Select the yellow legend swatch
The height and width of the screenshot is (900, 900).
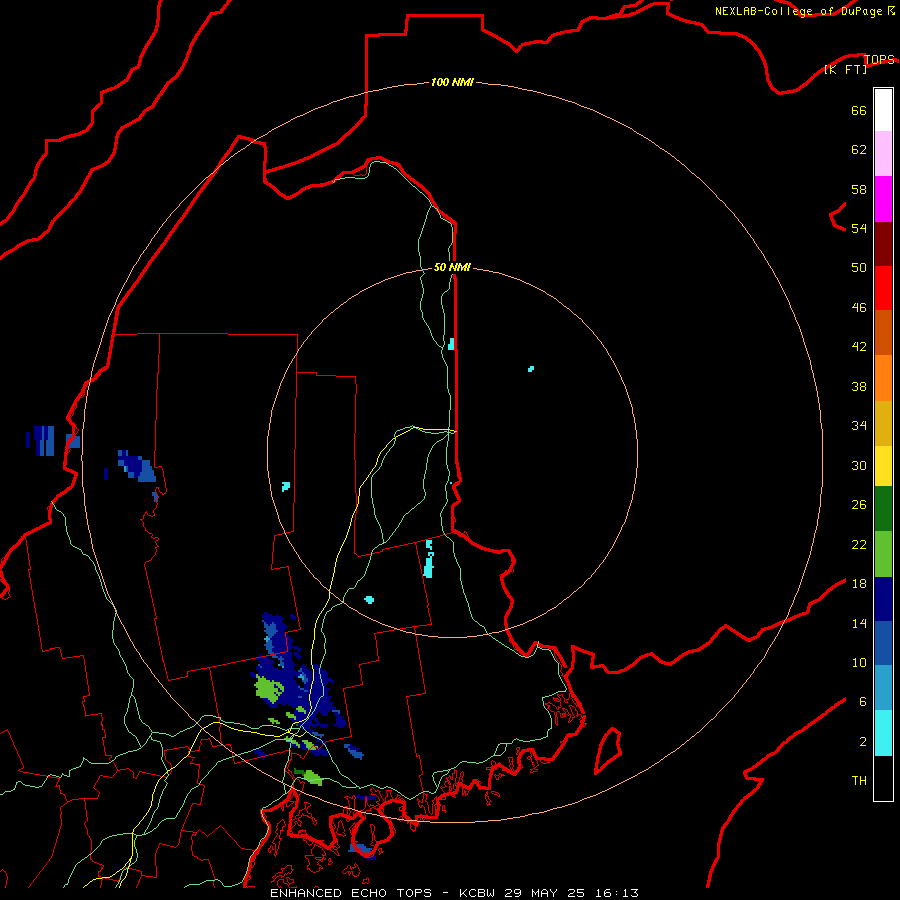pos(883,466)
